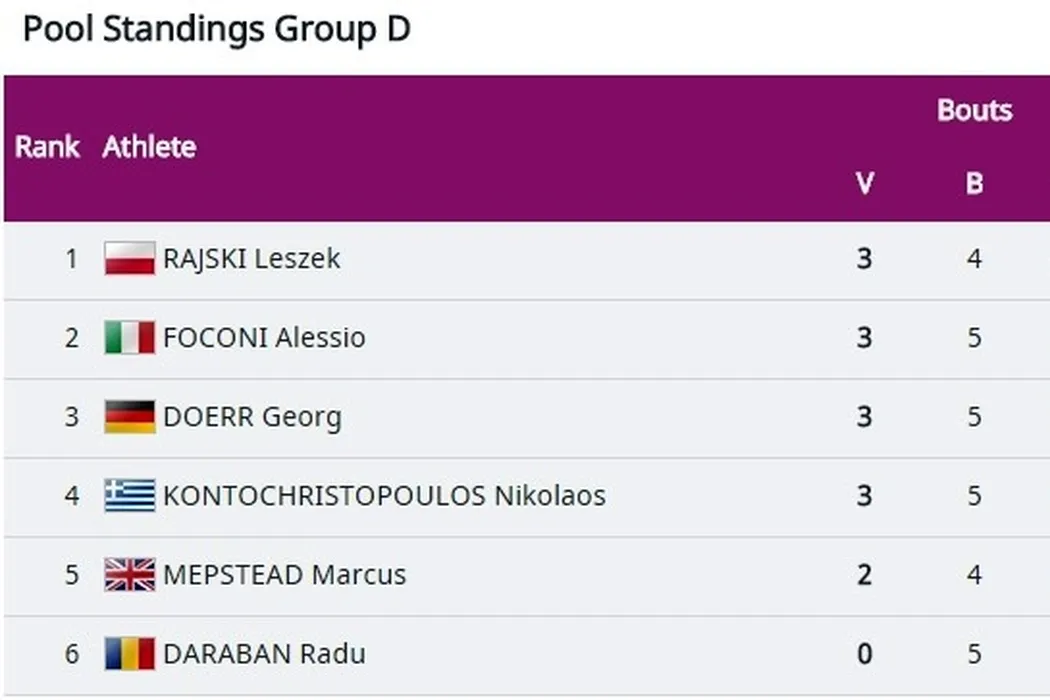Screen dimensions: 1050x700
Task: Click the Athlete column header
Action: pyautogui.click(x=149, y=147)
